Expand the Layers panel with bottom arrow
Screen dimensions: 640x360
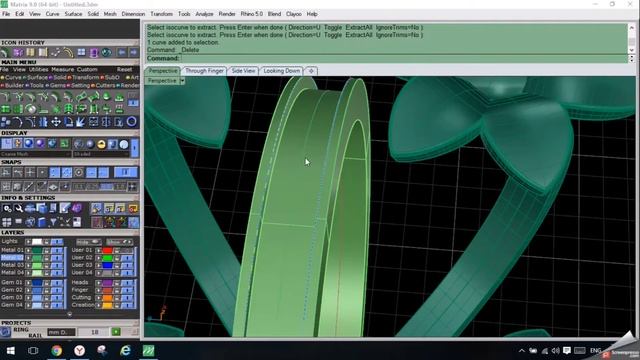[x=69, y=314]
